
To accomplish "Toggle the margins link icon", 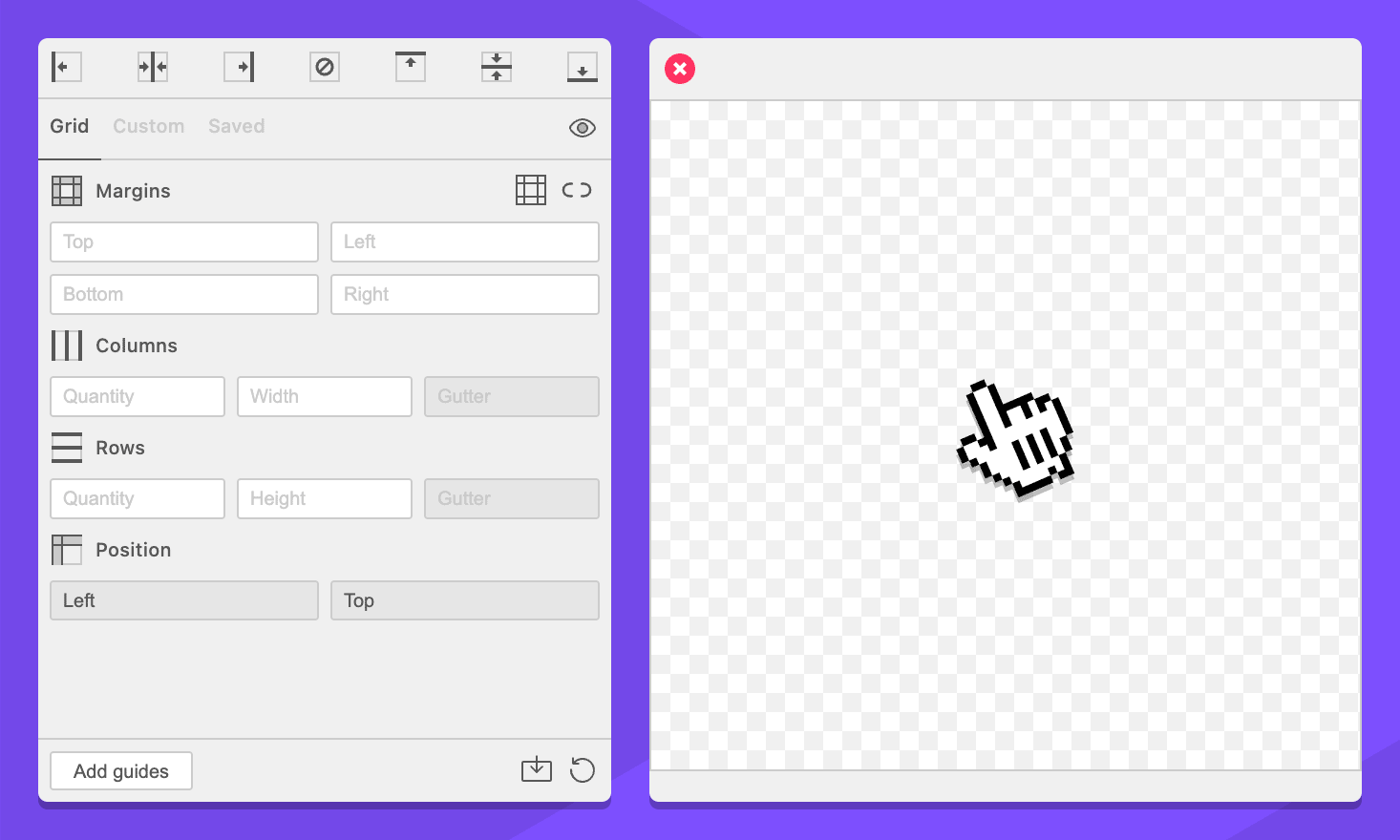I will tap(577, 190).
